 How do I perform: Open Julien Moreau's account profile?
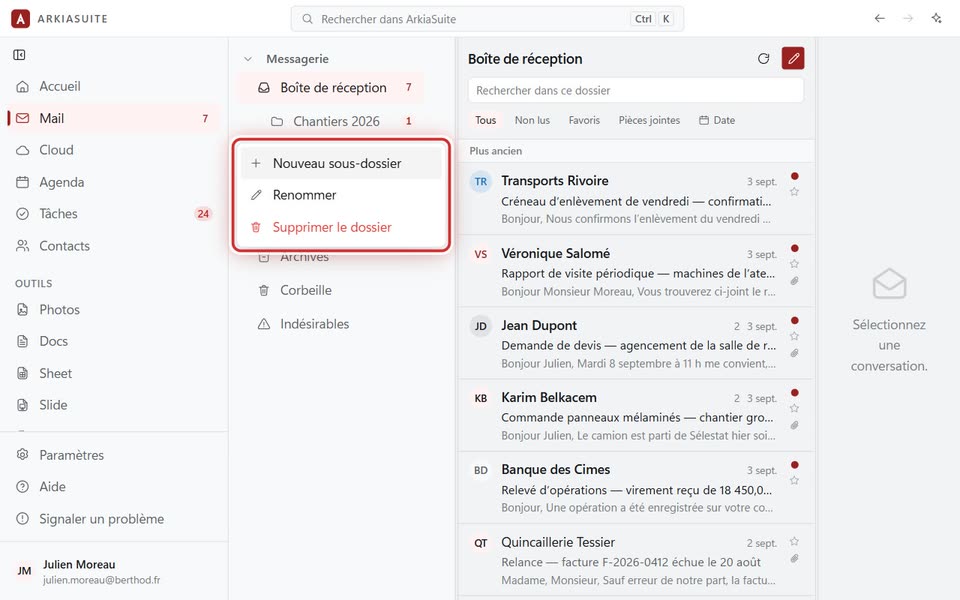pyautogui.click(x=114, y=571)
